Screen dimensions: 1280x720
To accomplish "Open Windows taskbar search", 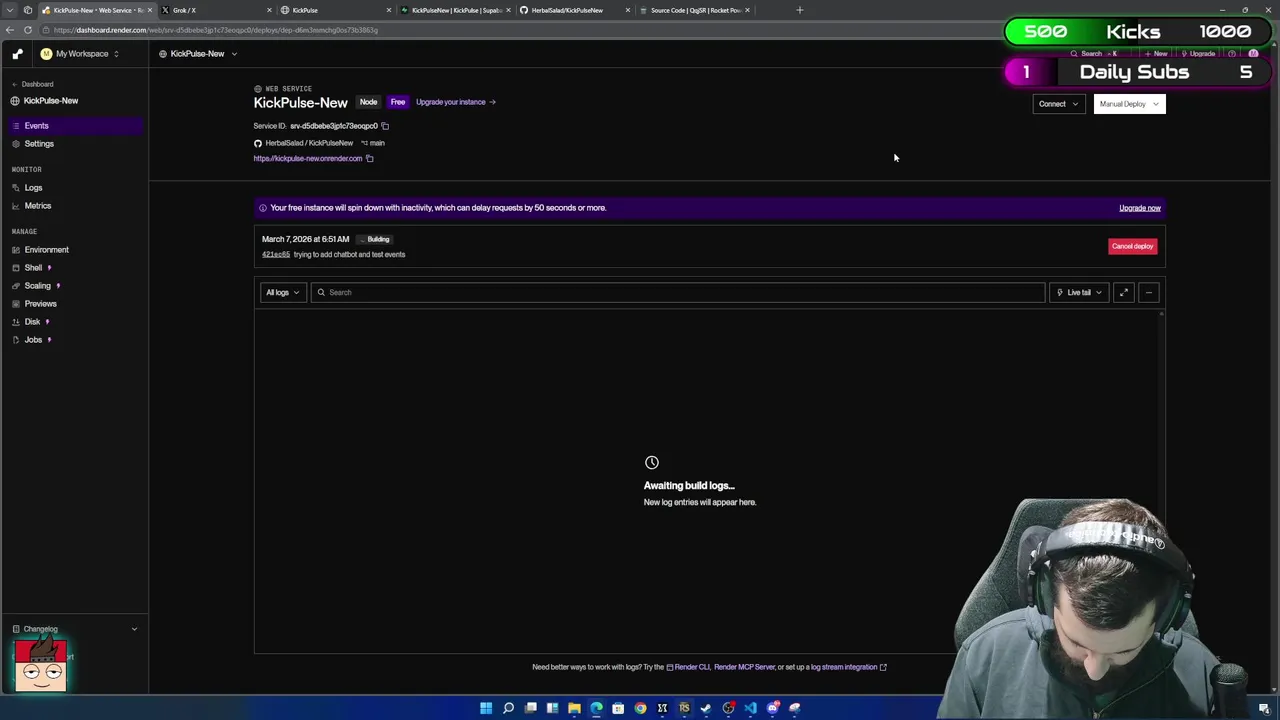I will [508, 708].
